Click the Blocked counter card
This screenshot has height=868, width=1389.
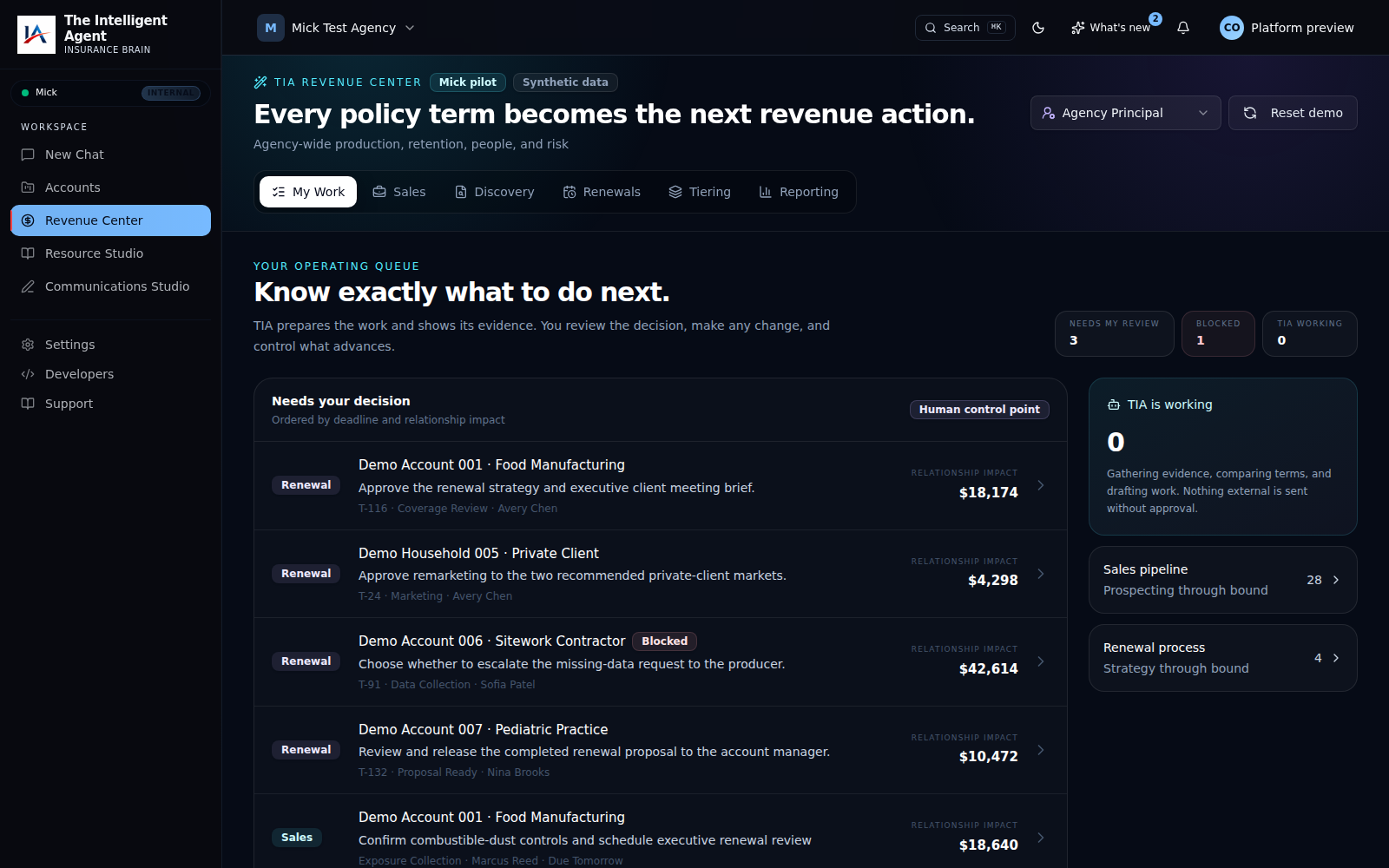point(1218,333)
